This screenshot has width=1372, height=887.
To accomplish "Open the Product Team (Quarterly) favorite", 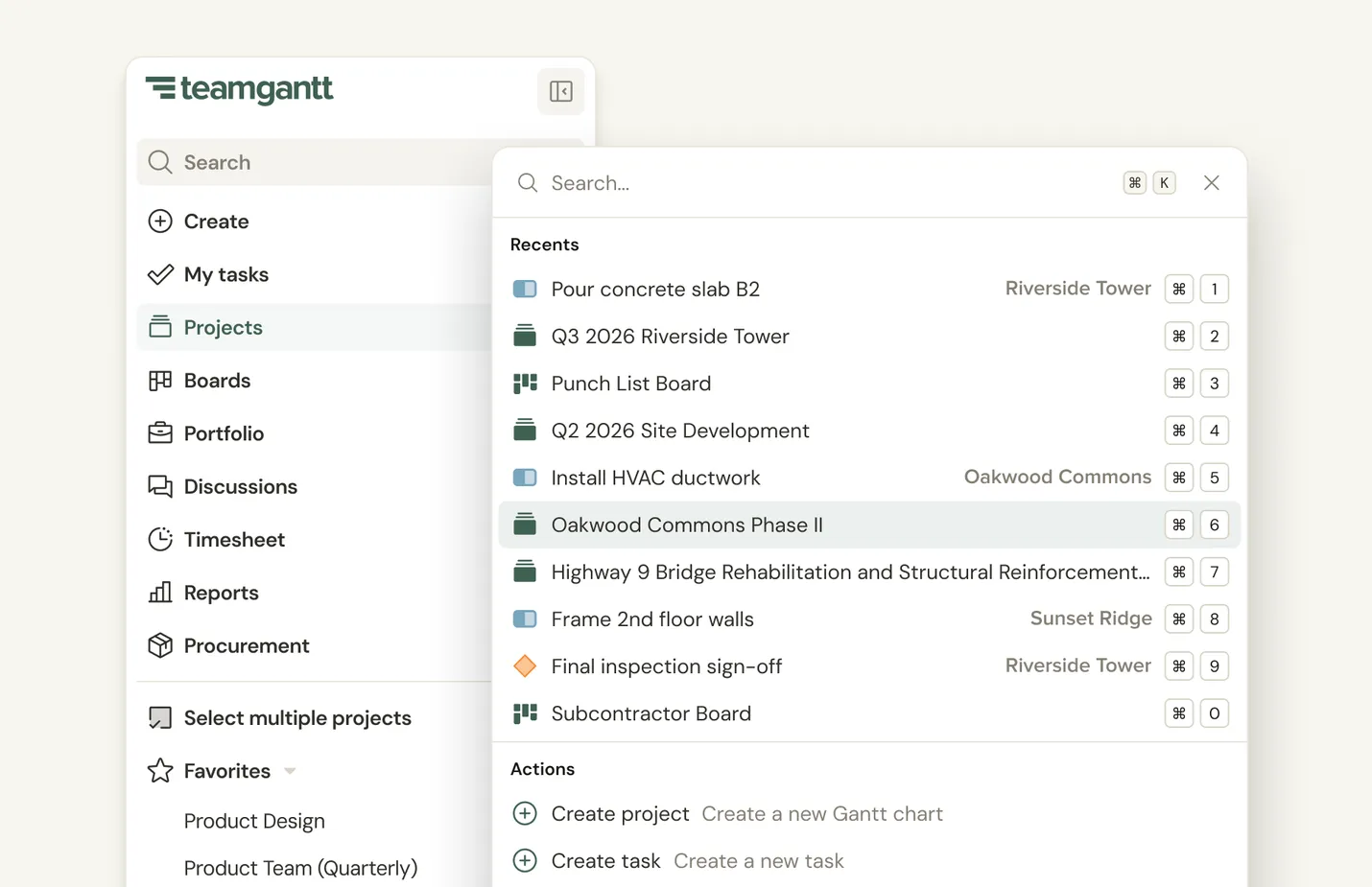I will coord(300,868).
